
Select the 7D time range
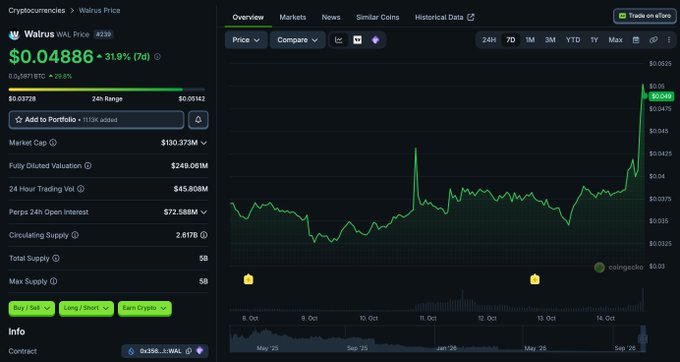[x=511, y=40]
